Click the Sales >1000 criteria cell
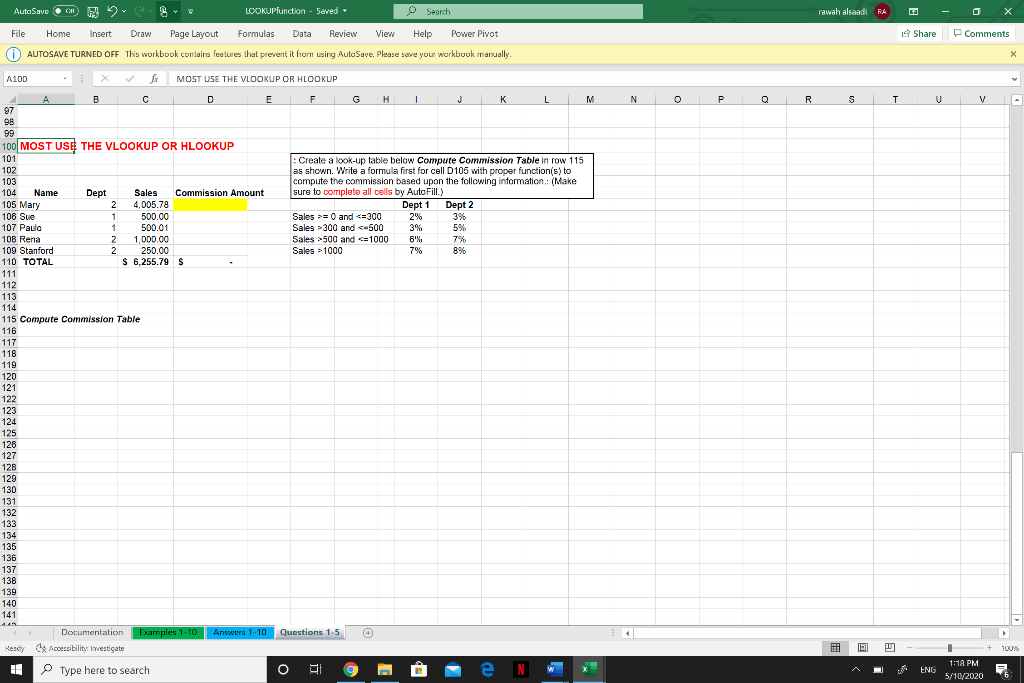1024x683 pixels. [317, 251]
